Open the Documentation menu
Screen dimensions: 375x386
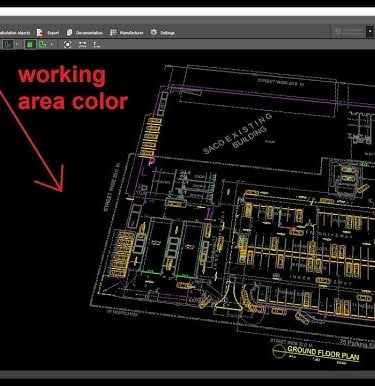84,33
